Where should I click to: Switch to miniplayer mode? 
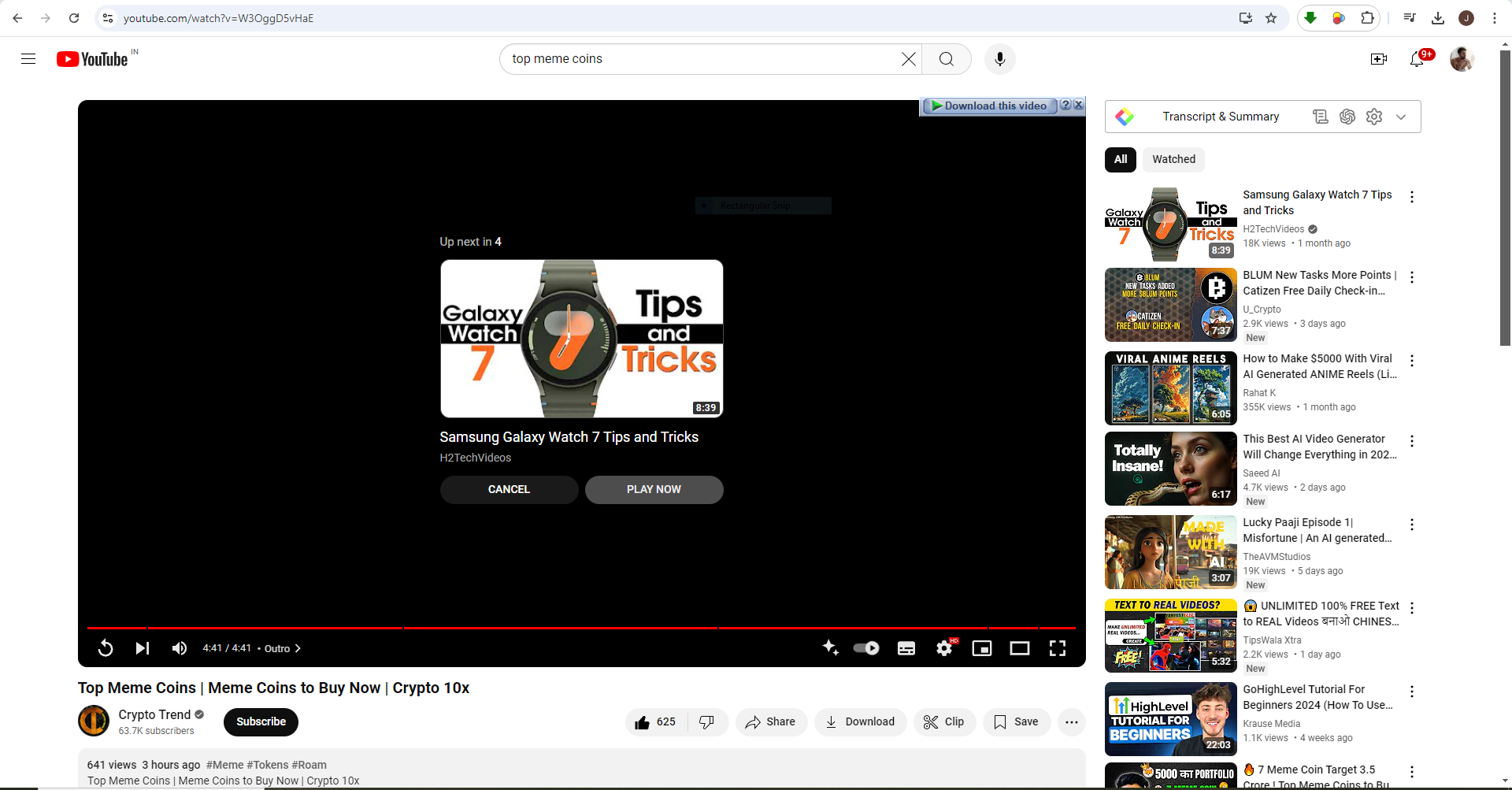(982, 648)
